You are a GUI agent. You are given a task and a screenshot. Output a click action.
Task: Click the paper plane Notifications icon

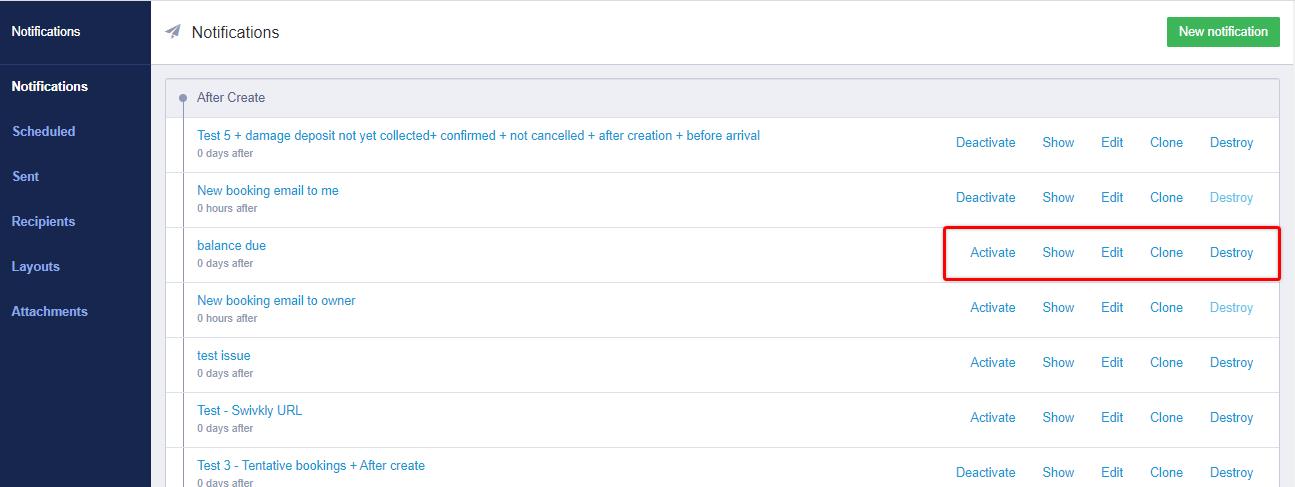pos(173,32)
